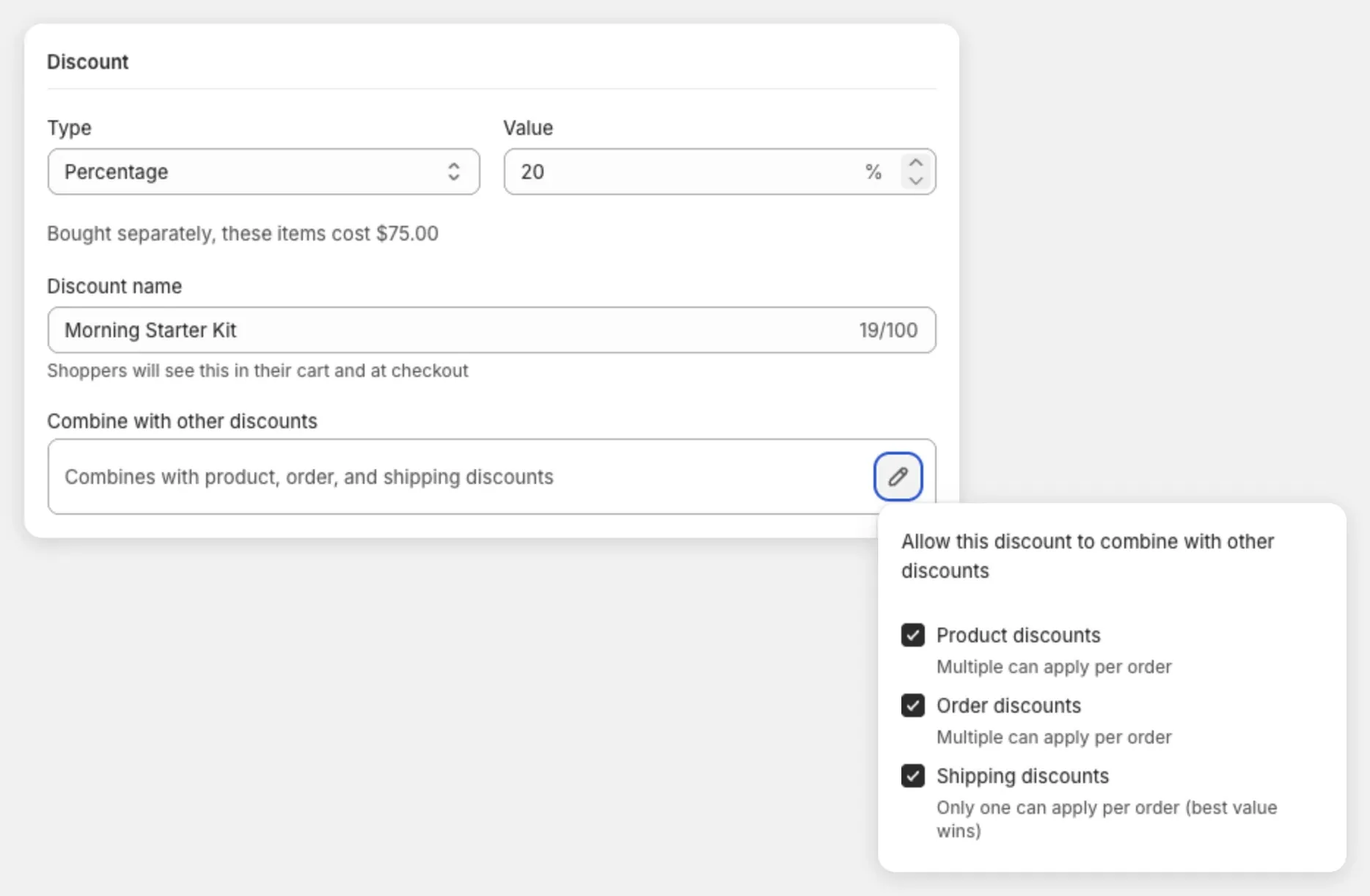Click the "Only one can apply per order" note
The height and width of the screenshot is (896, 1370).
point(1107,819)
